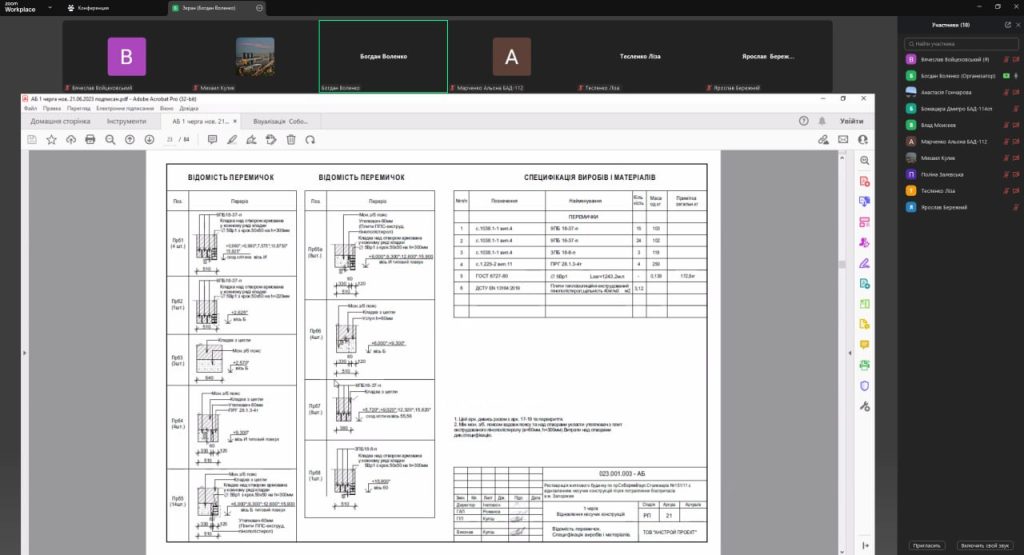Open the Protect shield tool in right sidebar
Viewport: 1024px width, 555px height.
coord(864,385)
